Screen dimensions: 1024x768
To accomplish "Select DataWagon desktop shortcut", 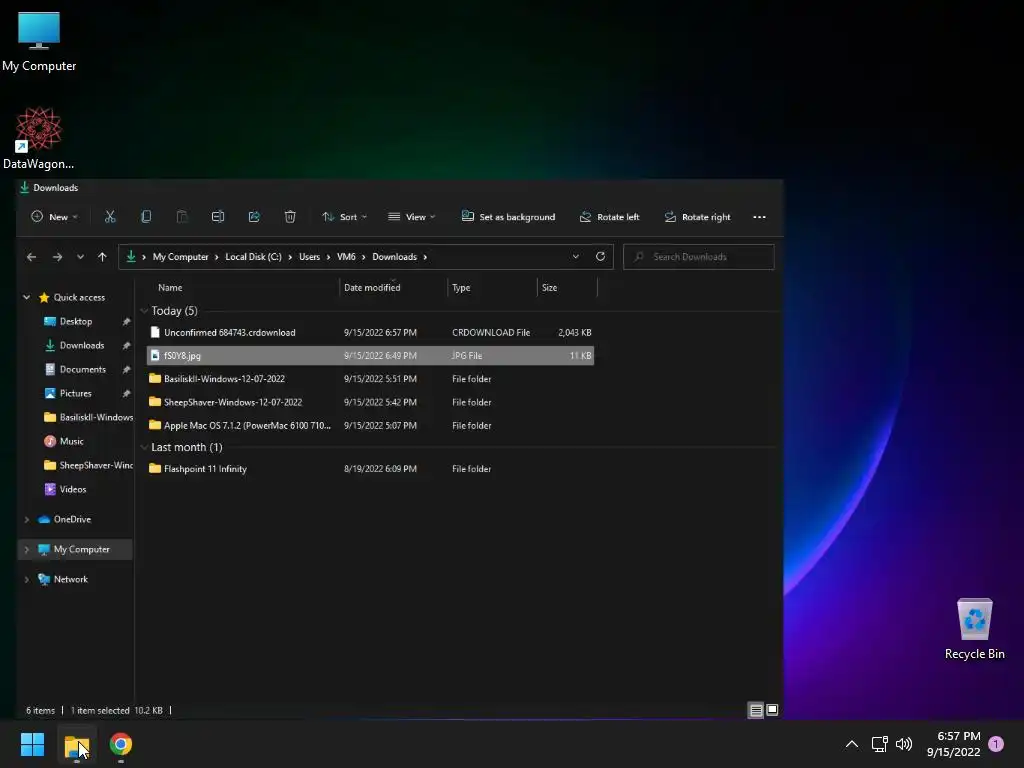I will pos(39,138).
